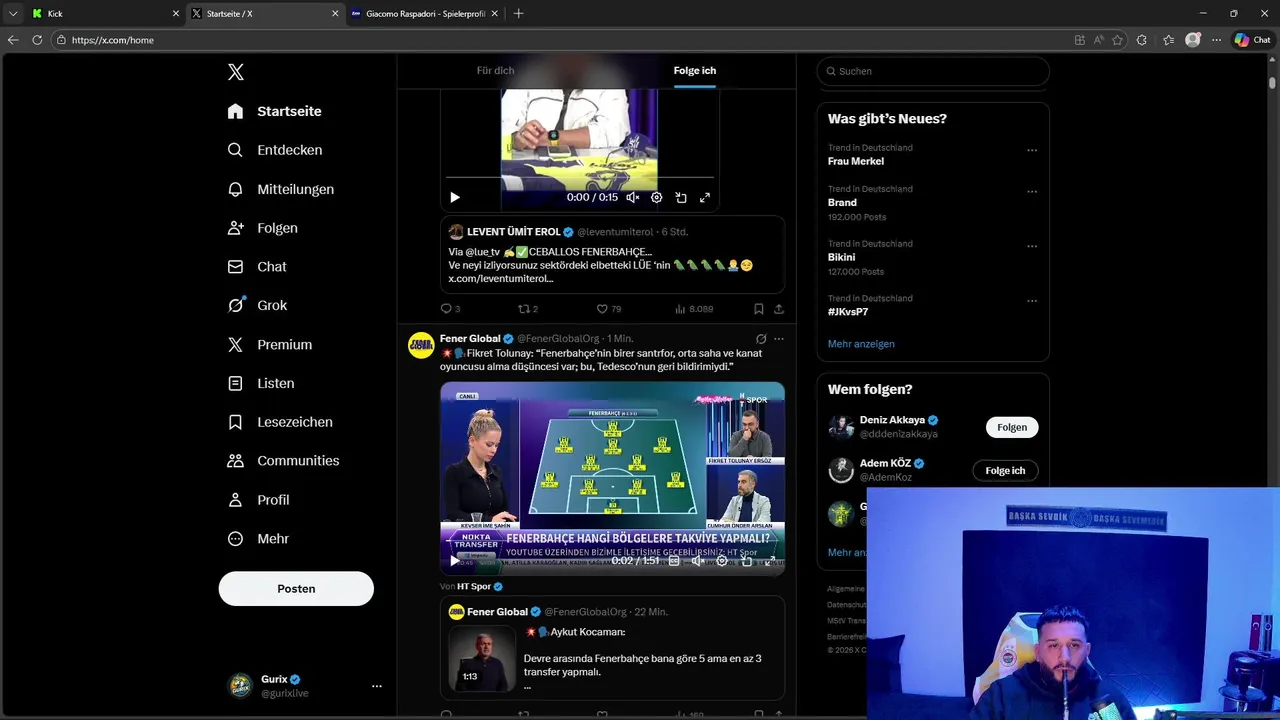Open the Startseite home page

pos(275,111)
